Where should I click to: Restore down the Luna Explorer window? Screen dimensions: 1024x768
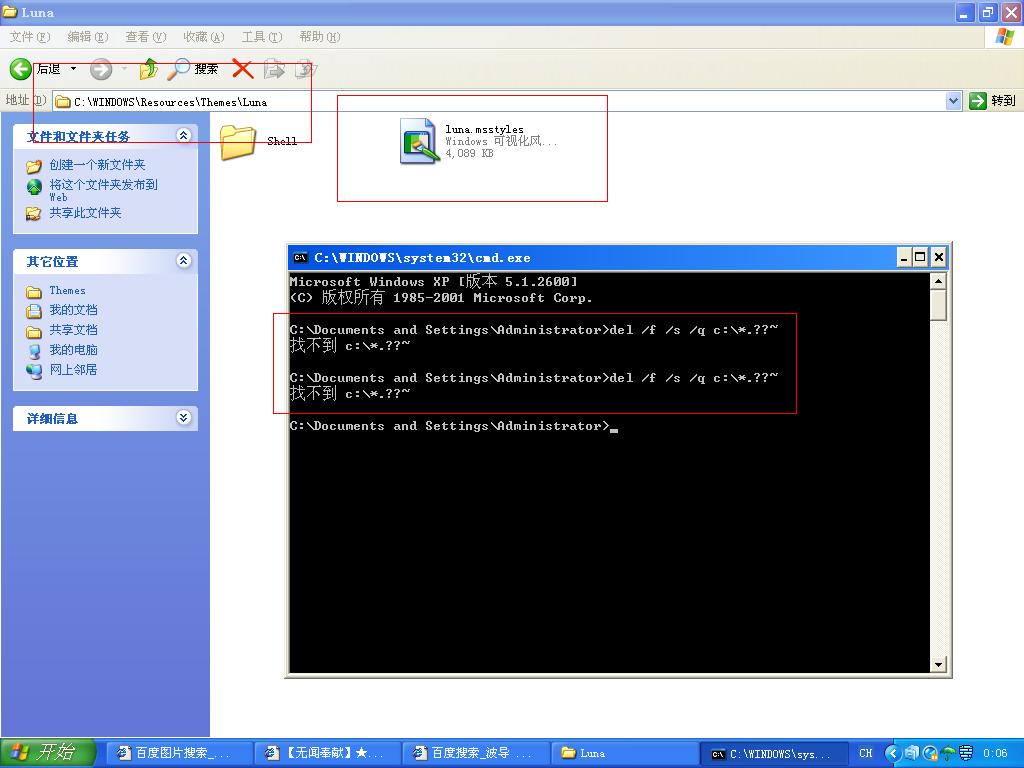point(988,12)
